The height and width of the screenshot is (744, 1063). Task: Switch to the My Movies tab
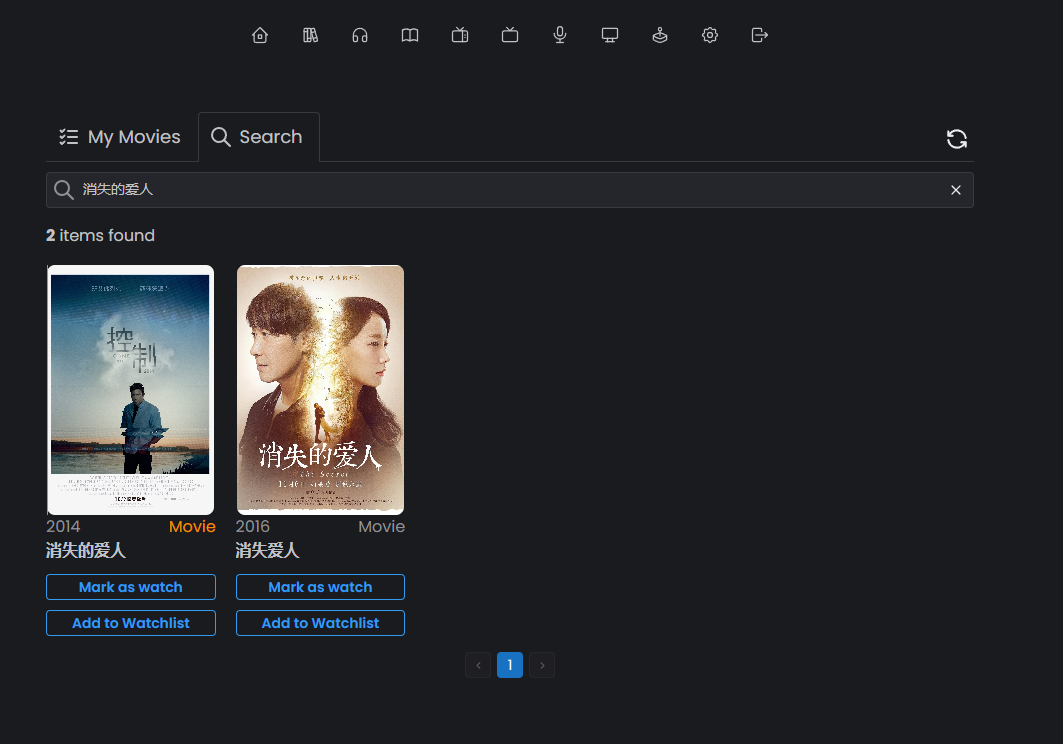(120, 137)
